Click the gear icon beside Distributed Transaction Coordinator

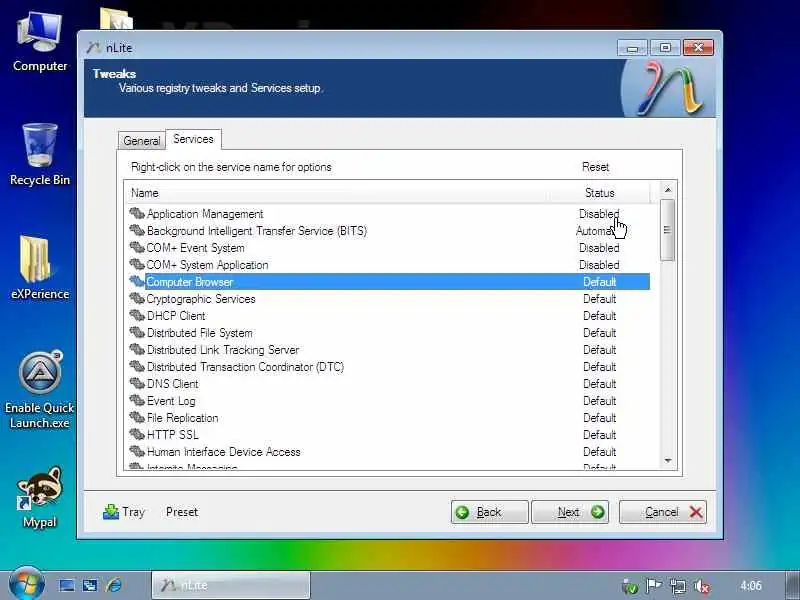pyautogui.click(x=137, y=366)
